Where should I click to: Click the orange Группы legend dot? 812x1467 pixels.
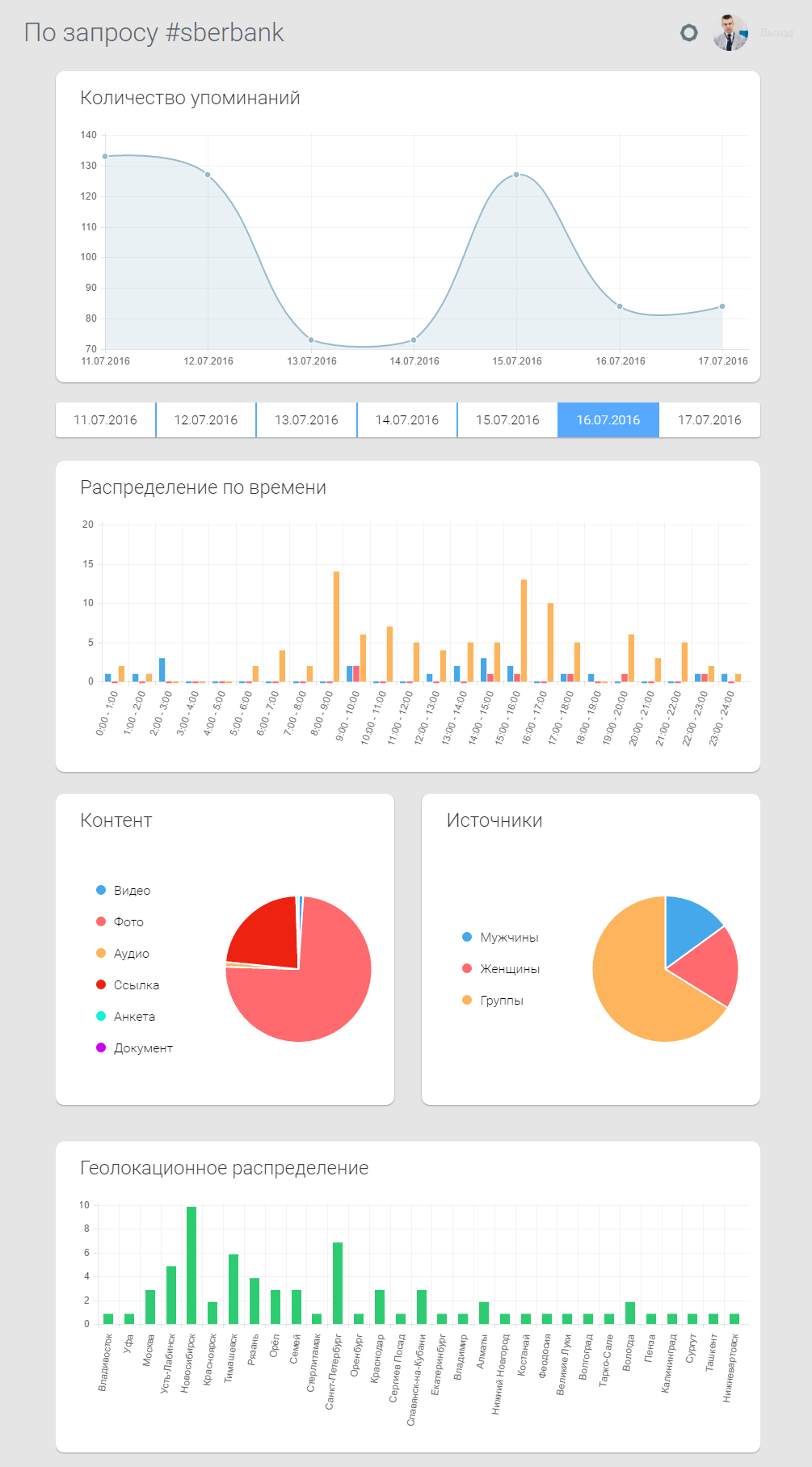[x=467, y=1000]
